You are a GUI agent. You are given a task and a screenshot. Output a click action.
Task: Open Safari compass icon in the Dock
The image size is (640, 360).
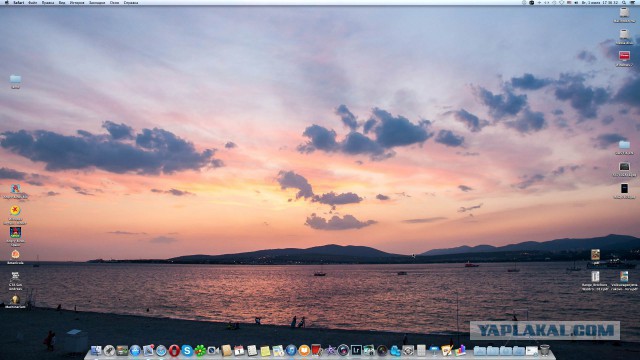[x=162, y=350]
